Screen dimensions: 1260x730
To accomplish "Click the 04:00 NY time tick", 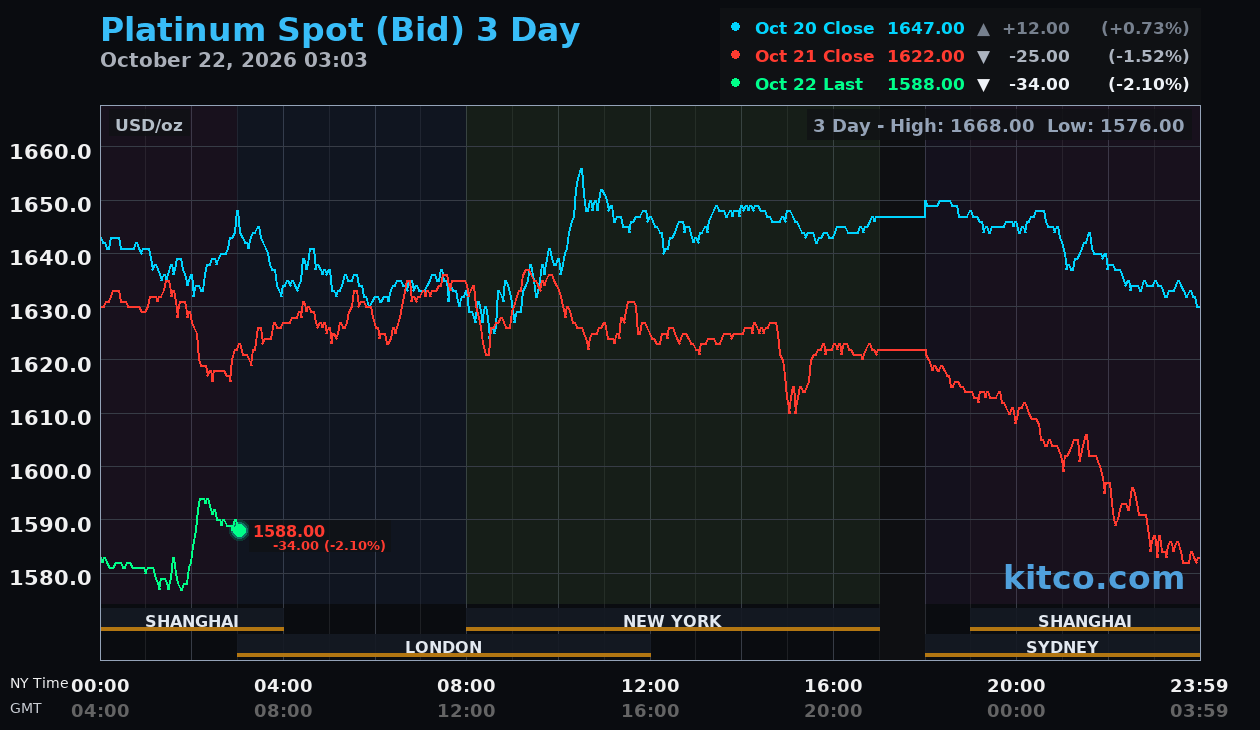I will (x=283, y=686).
